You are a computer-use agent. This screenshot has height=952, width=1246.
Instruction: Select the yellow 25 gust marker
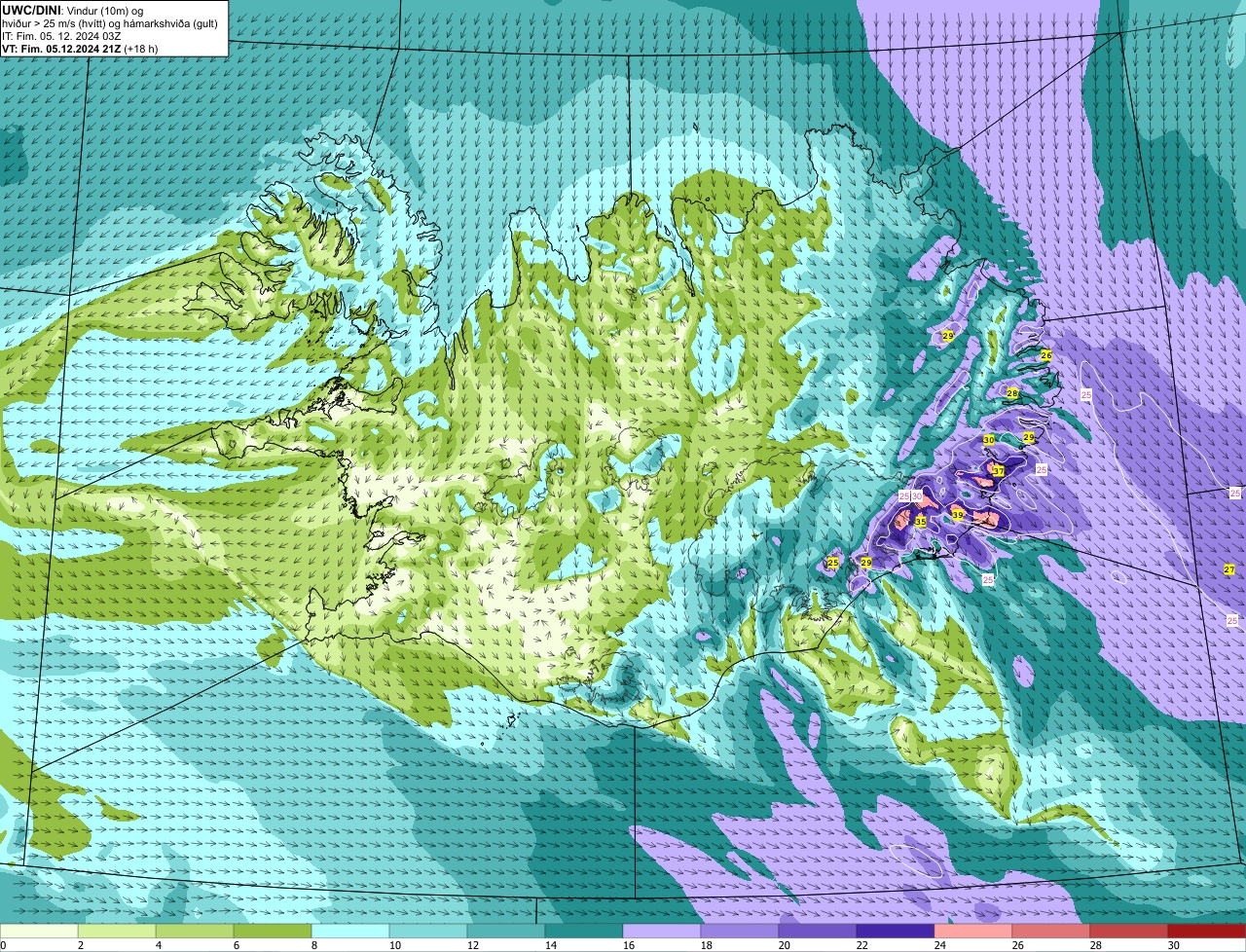(x=832, y=563)
